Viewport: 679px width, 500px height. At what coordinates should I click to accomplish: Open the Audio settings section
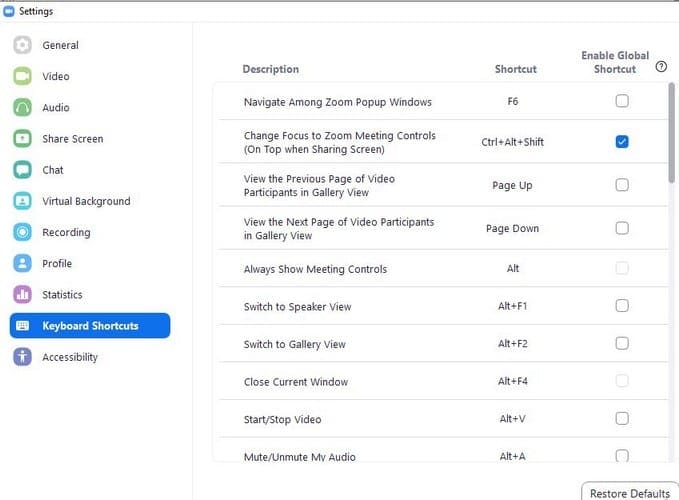coord(55,107)
